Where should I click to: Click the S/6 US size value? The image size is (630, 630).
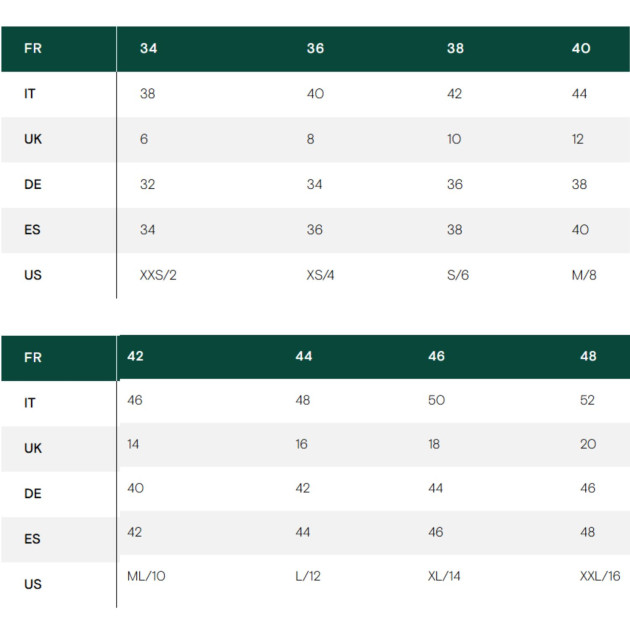coord(457,275)
